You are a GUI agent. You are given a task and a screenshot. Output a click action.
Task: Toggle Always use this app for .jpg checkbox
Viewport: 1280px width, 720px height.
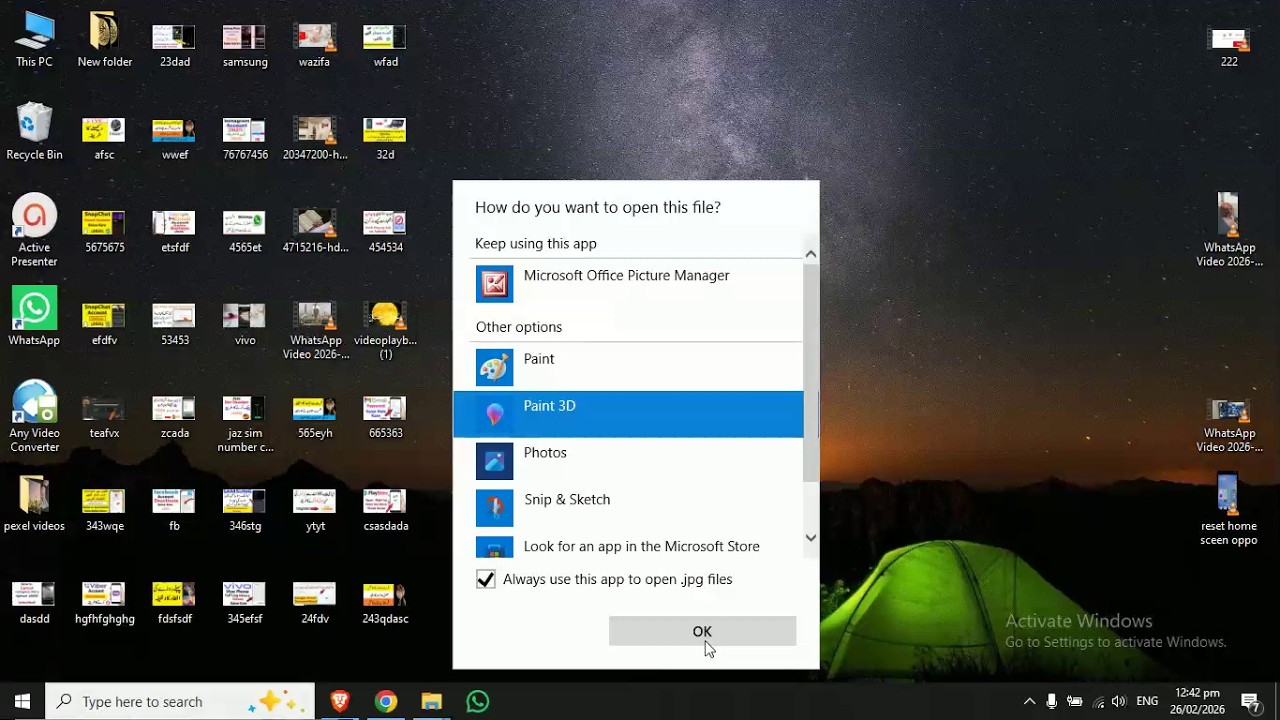(486, 579)
